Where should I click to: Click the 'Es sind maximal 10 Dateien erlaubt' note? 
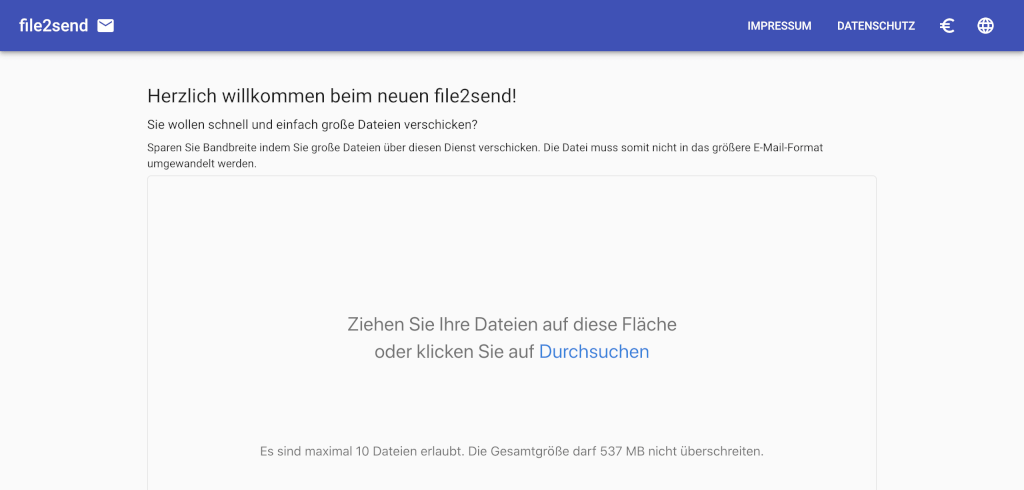[x=511, y=451]
